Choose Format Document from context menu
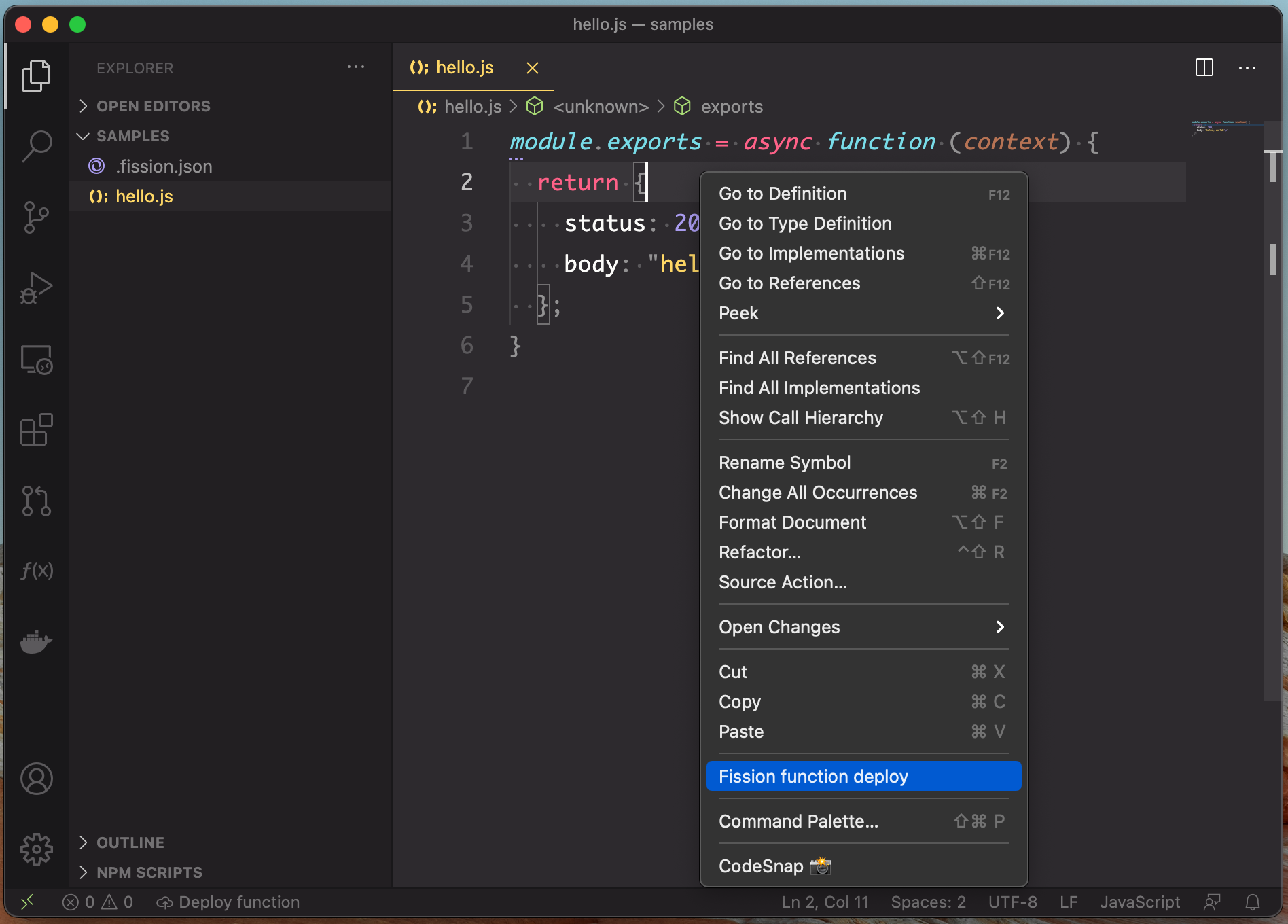The height and width of the screenshot is (924, 1288). (x=792, y=522)
